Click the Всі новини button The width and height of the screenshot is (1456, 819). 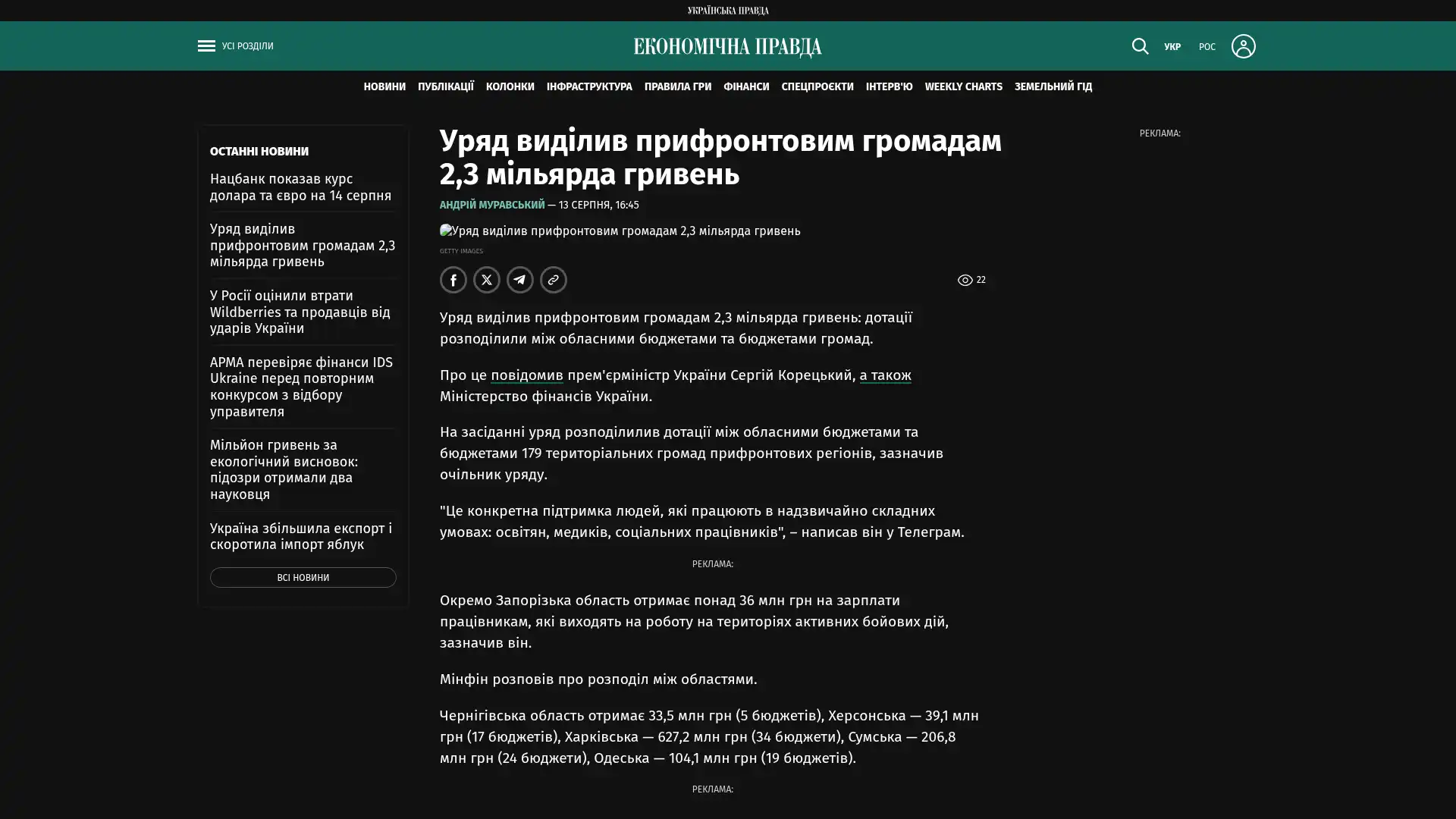(303, 578)
